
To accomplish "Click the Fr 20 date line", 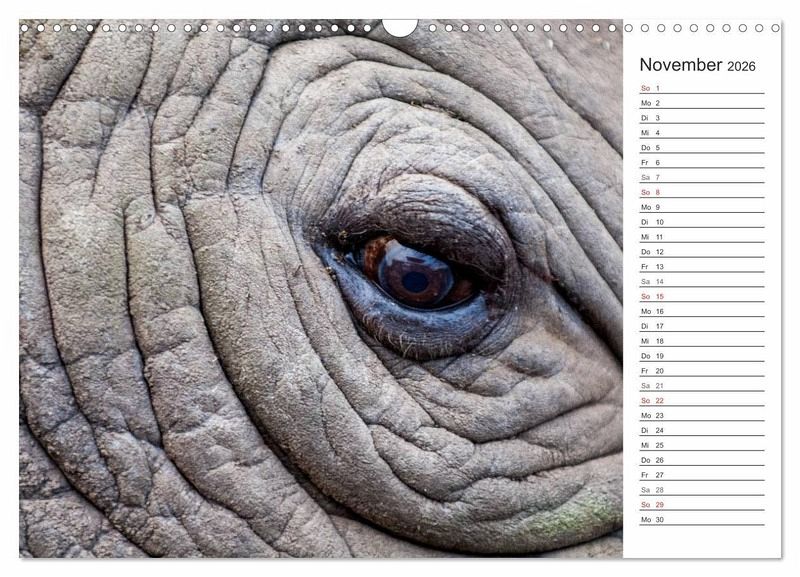I will 701,370.
